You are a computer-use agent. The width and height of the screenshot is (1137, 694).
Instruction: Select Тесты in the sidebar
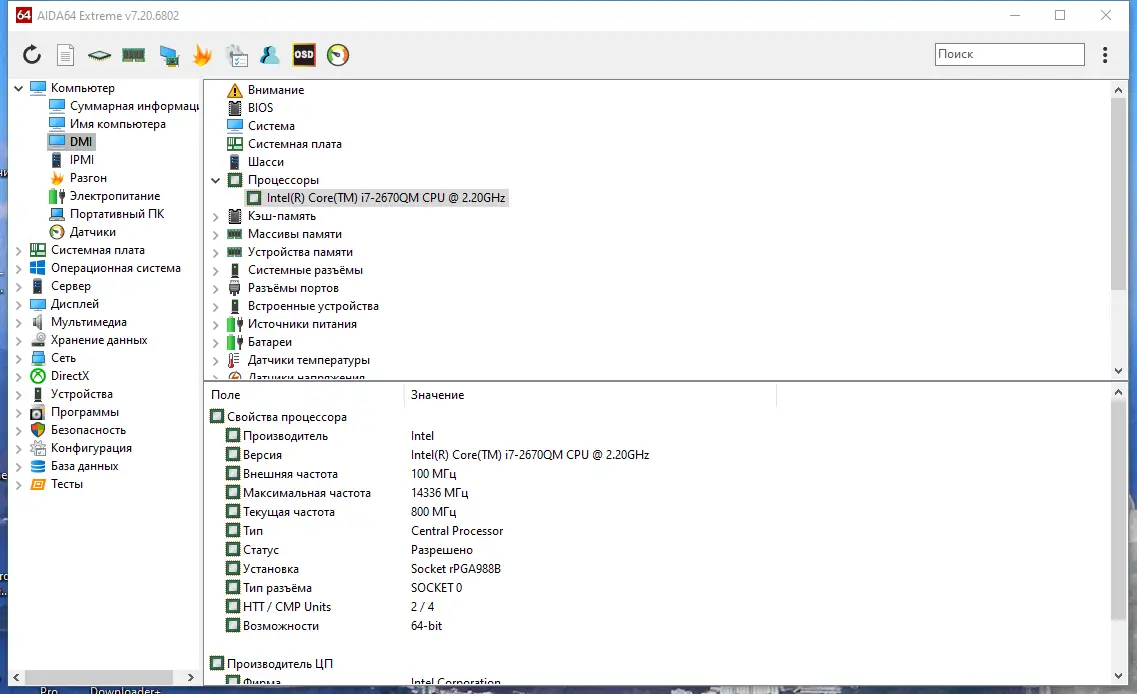click(67, 484)
